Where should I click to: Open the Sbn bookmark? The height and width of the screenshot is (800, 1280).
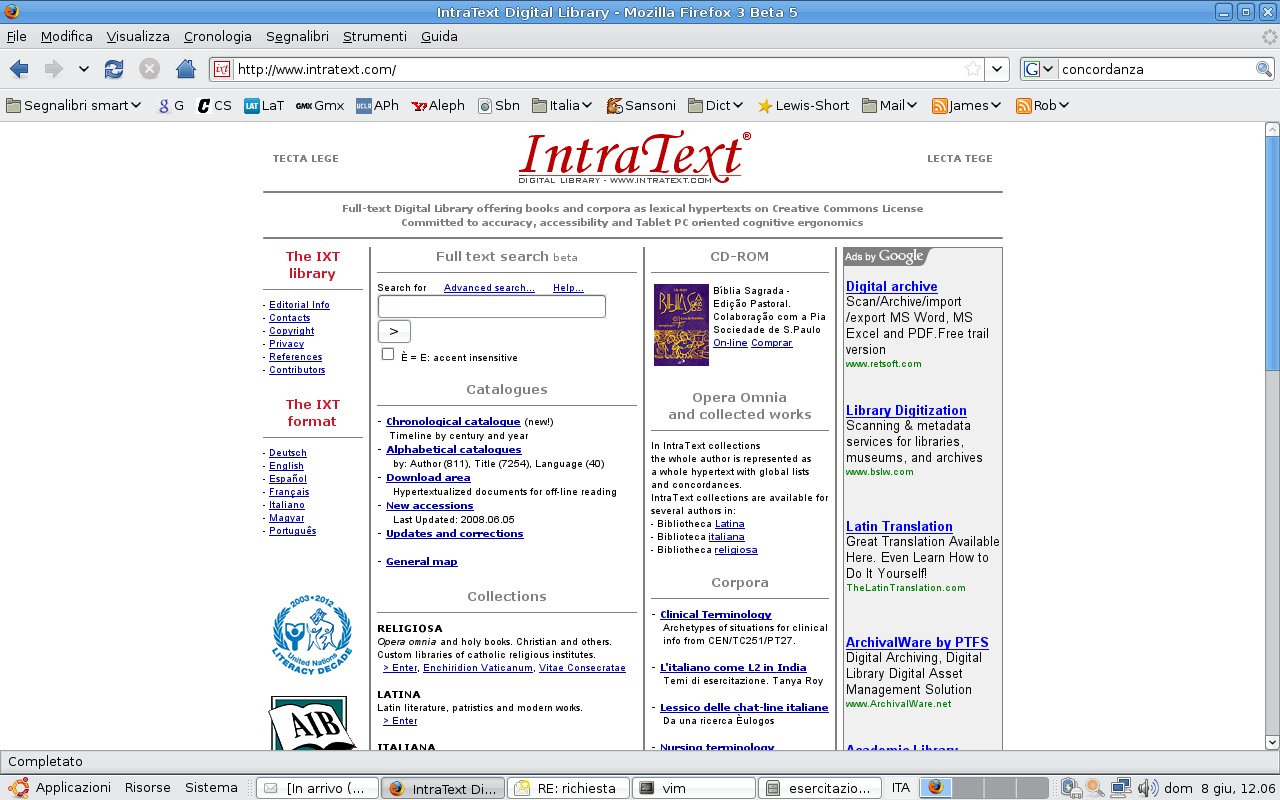tap(499, 105)
